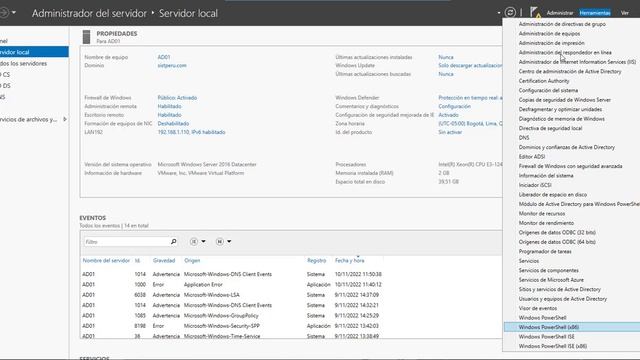This screenshot has width=640, height=360.
Task: Open Orígenes de datos ODBC (64 bits)
Action: (x=557, y=242)
